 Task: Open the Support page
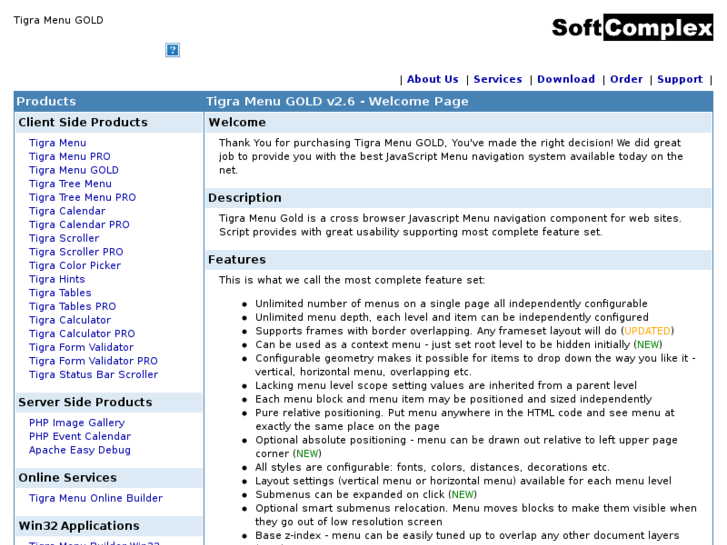(680, 79)
